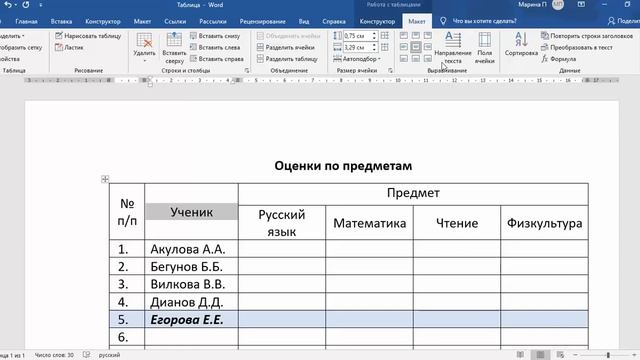
Task: Click Insert Left (Вставить слева)
Action: point(215,47)
